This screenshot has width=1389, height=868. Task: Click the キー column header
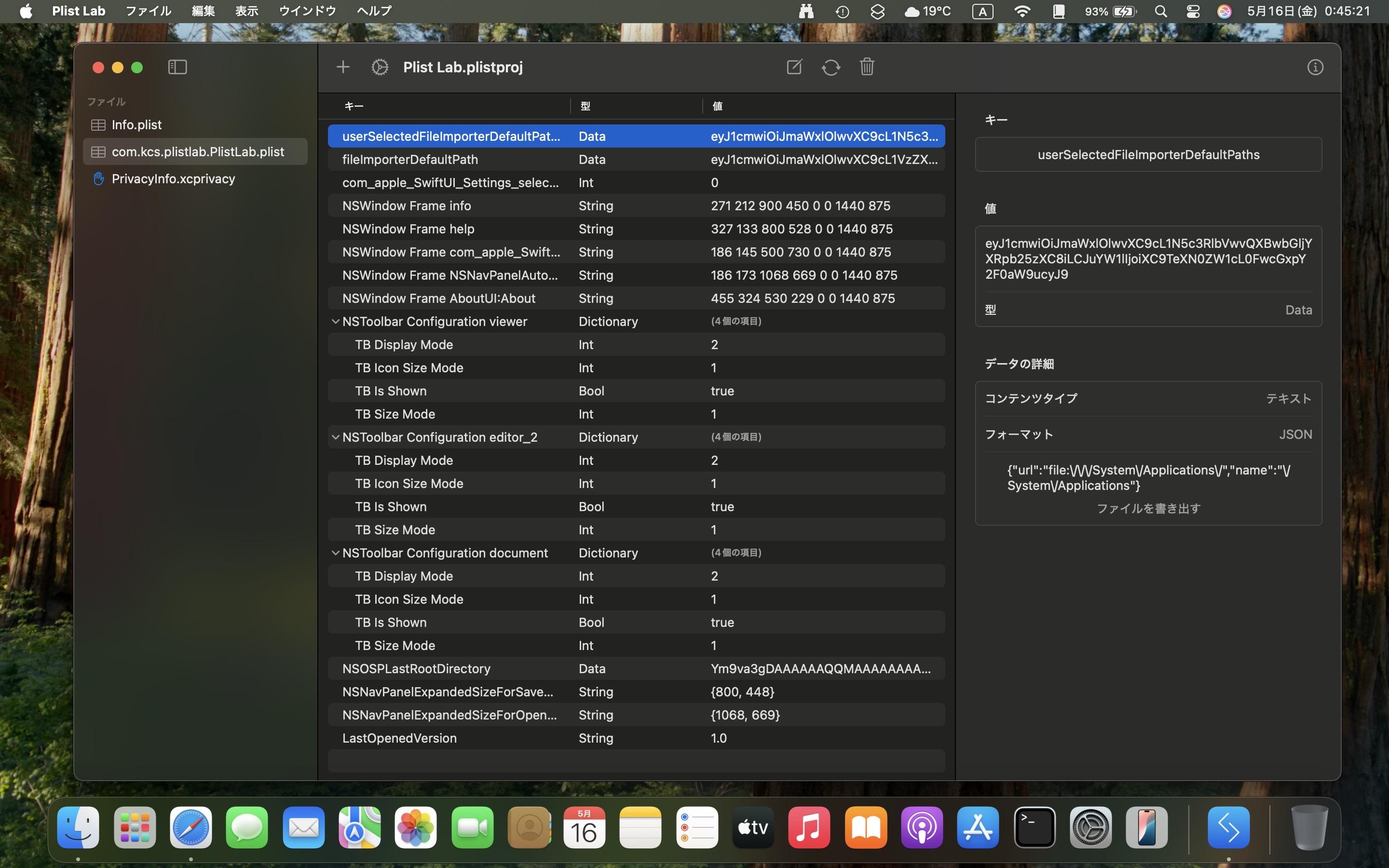354,106
